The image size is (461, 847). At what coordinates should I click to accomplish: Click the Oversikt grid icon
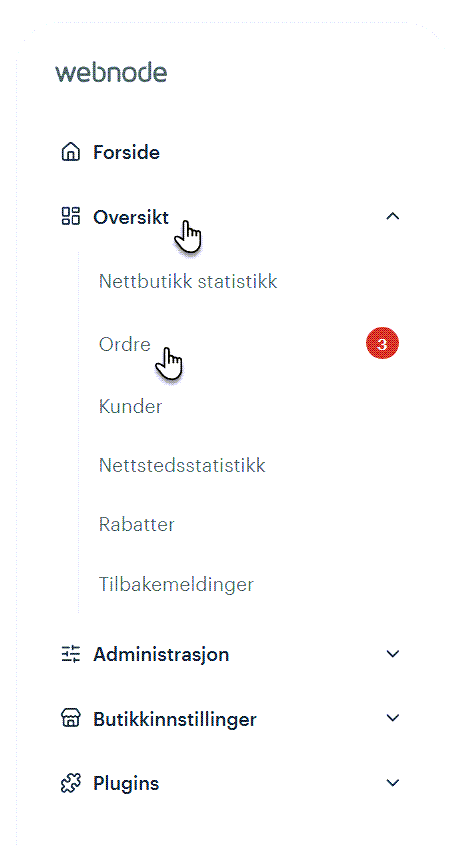(x=70, y=216)
